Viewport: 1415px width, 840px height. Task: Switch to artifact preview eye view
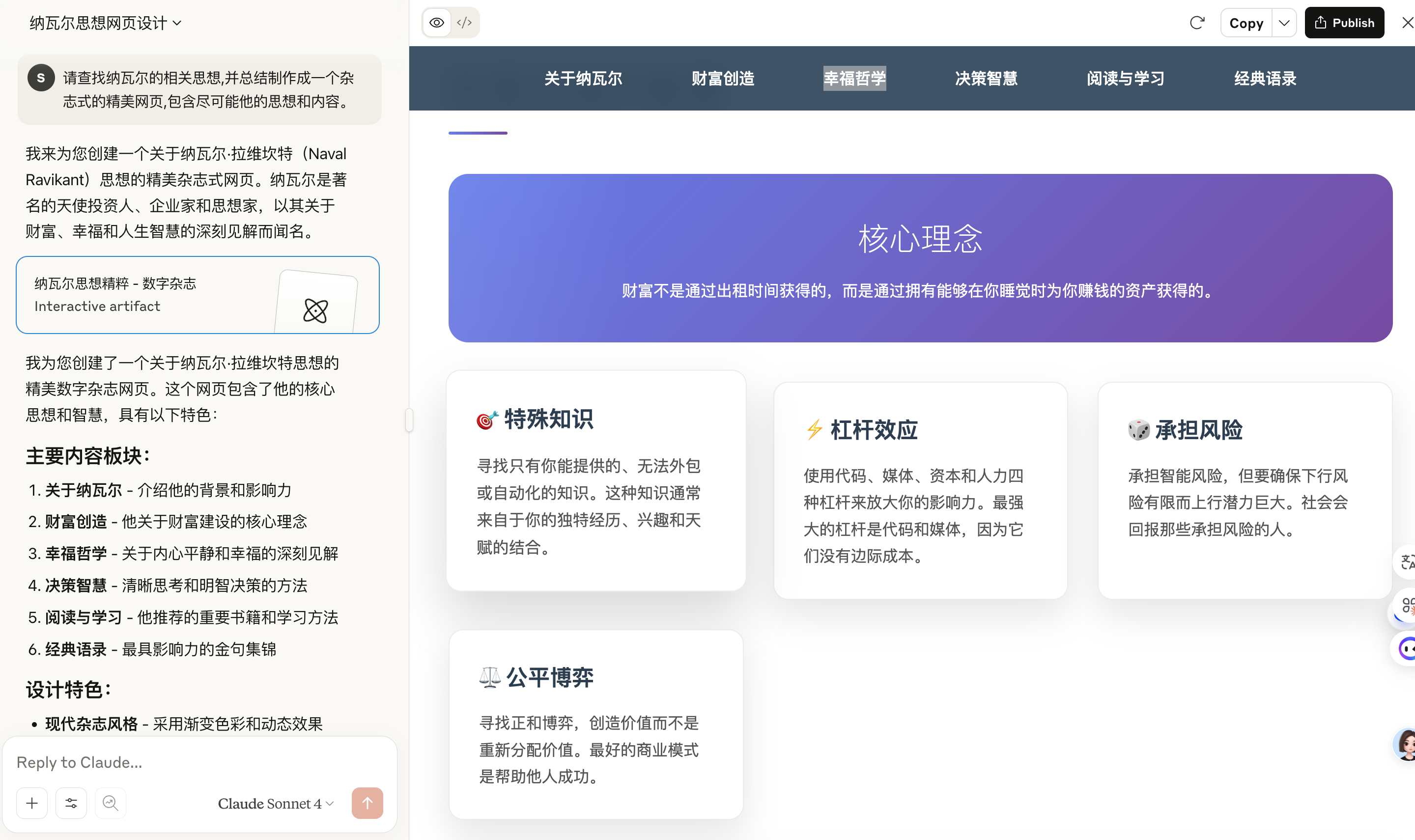click(436, 23)
